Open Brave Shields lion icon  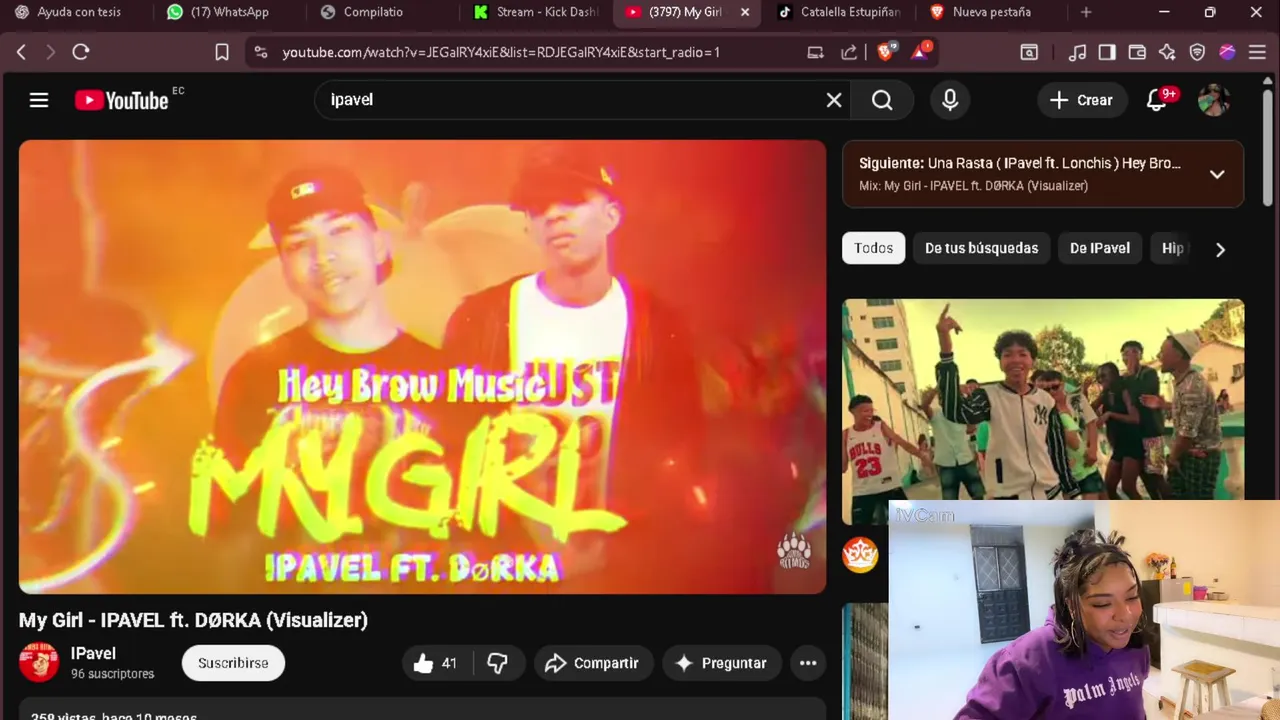884,52
